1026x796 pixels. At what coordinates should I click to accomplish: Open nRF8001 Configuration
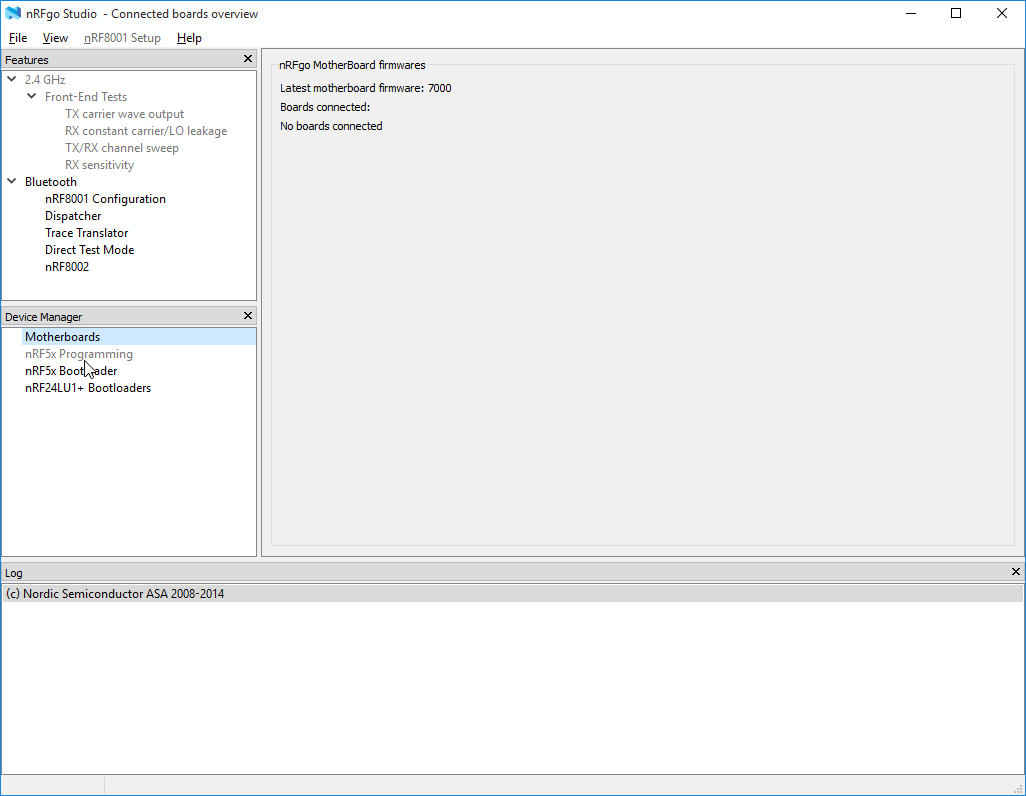click(105, 199)
